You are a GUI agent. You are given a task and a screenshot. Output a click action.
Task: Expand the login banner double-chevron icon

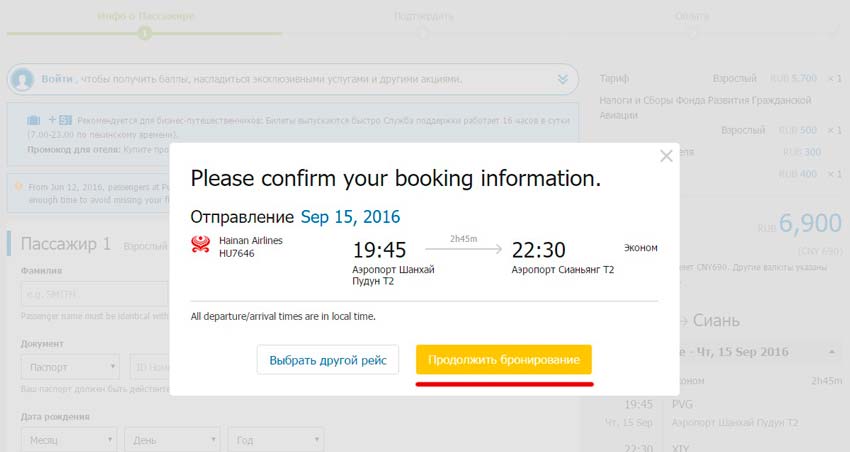[563, 79]
